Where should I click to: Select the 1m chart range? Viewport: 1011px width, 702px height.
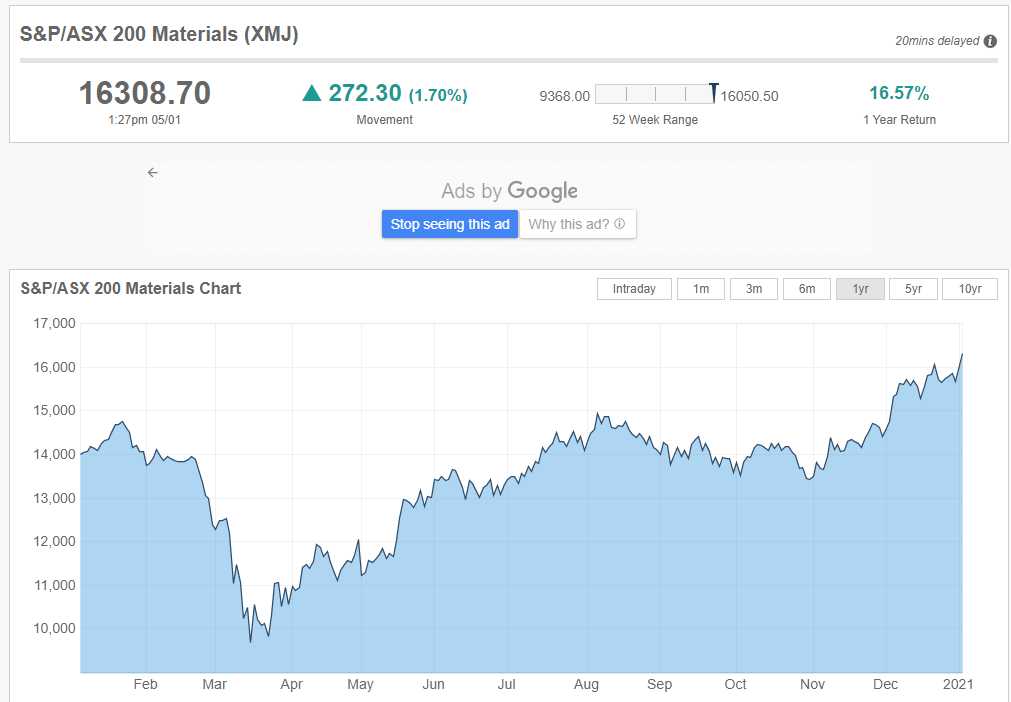(x=701, y=289)
